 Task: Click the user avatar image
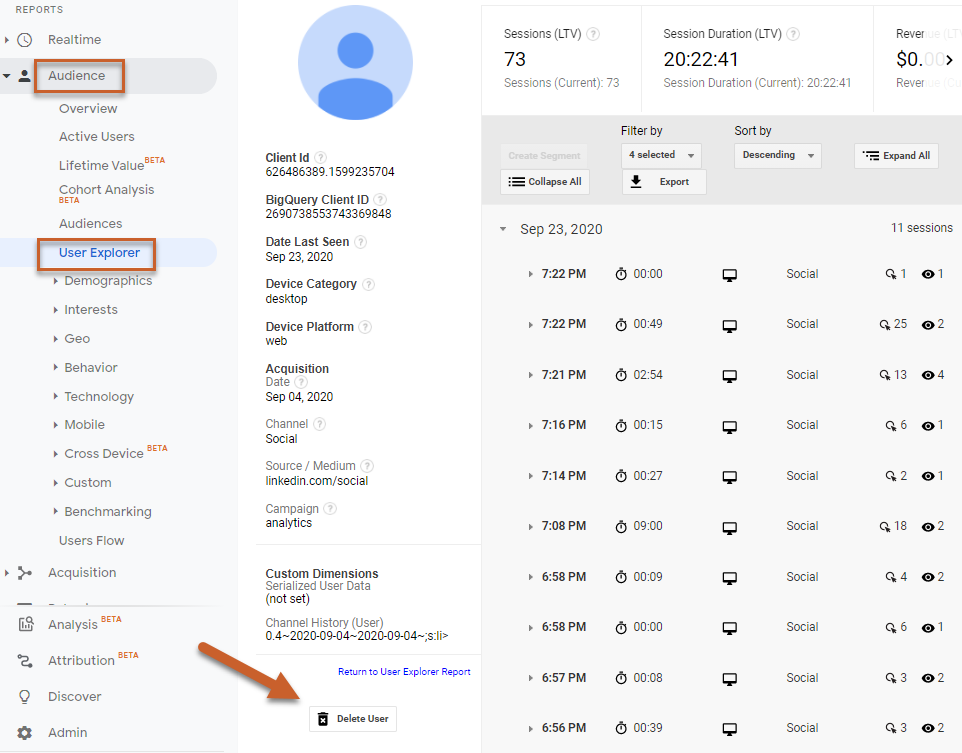tap(355, 62)
